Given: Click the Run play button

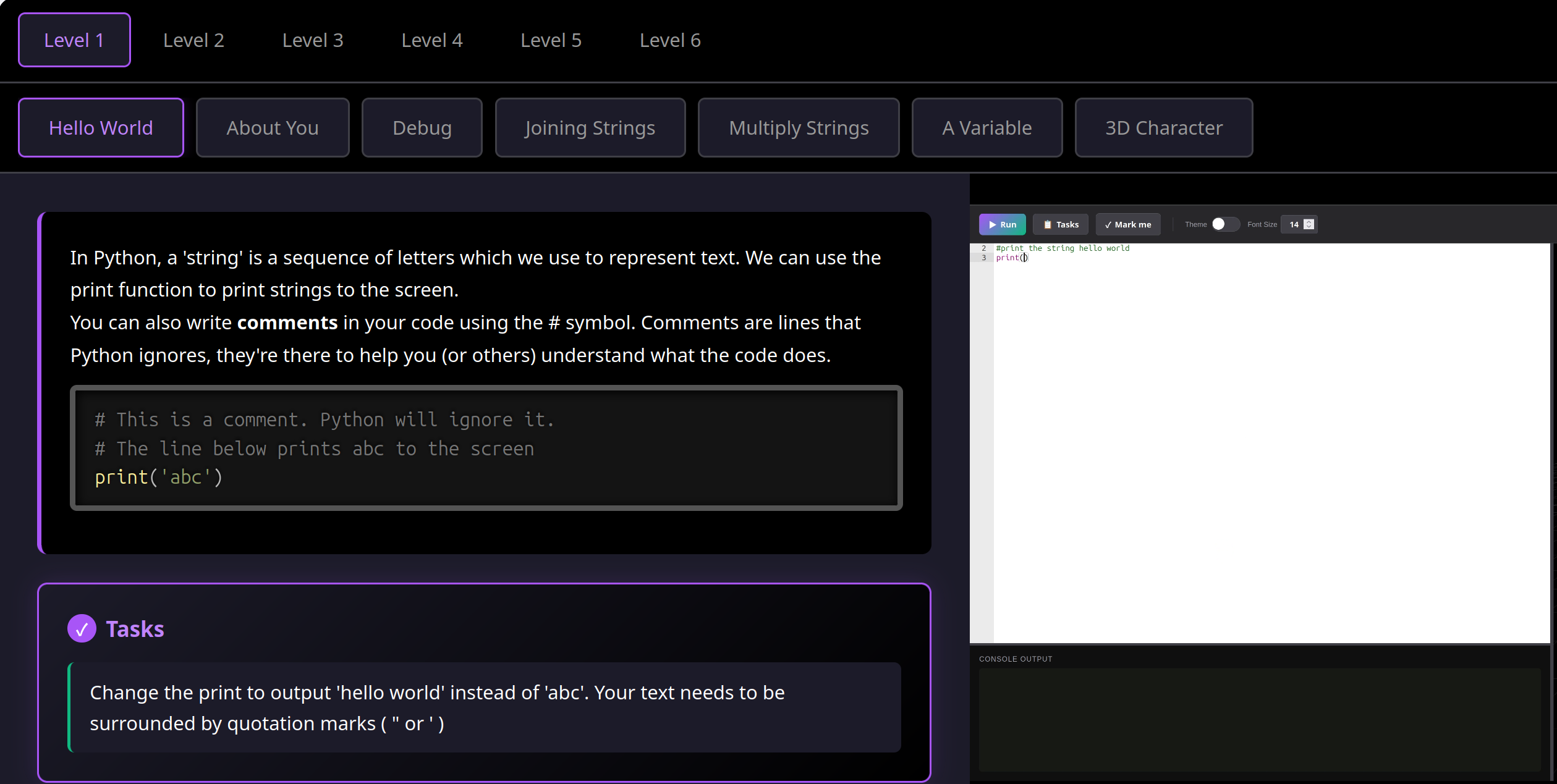Looking at the screenshot, I should tap(1002, 224).
